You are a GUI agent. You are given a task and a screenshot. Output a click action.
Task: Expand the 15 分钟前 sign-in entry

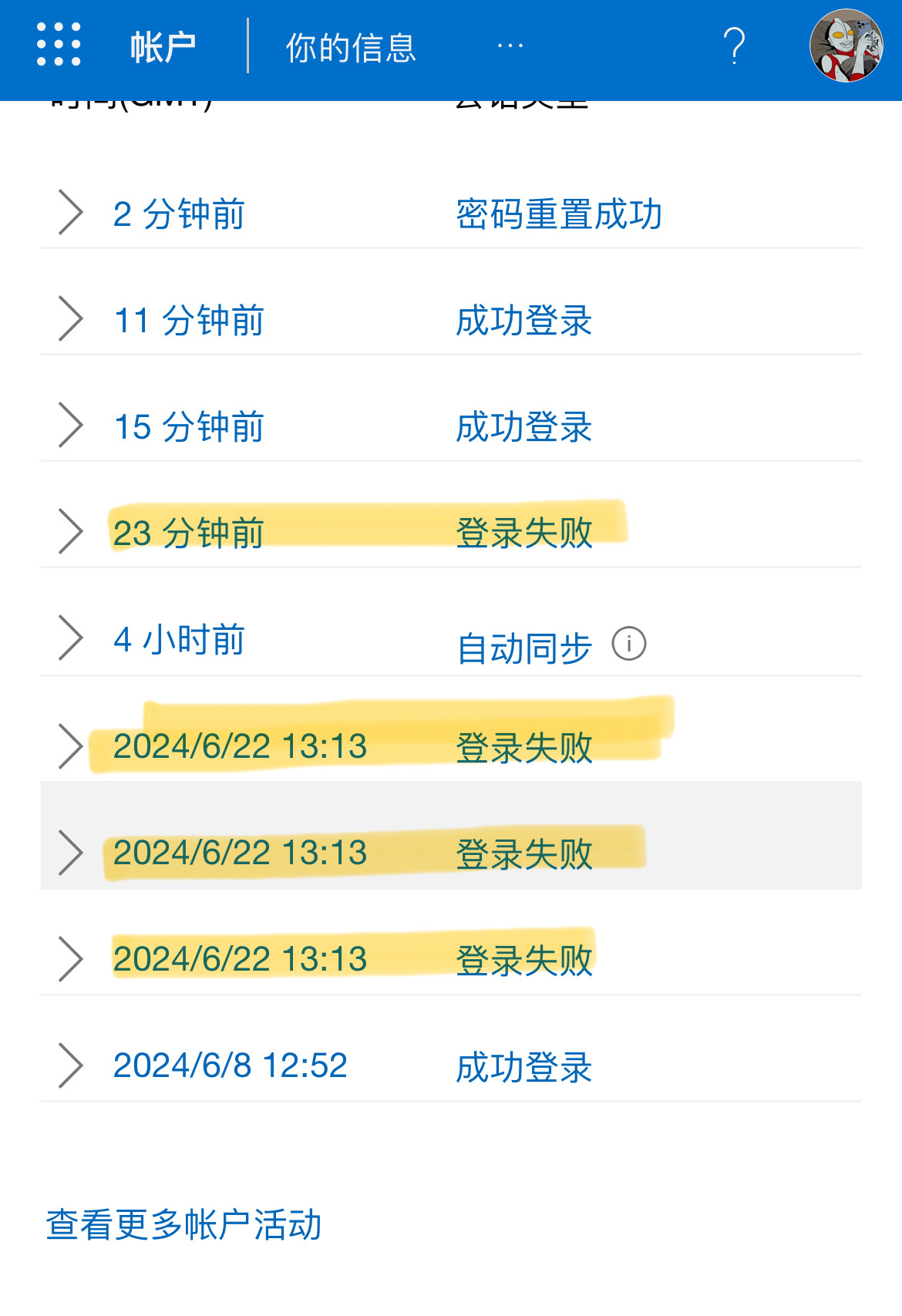click(71, 426)
